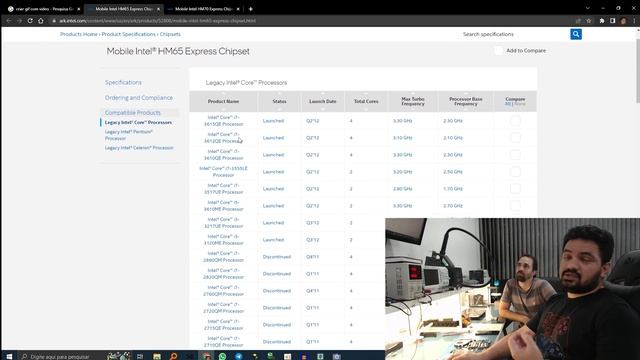Open Specifications in the left sidebar

click(123, 82)
